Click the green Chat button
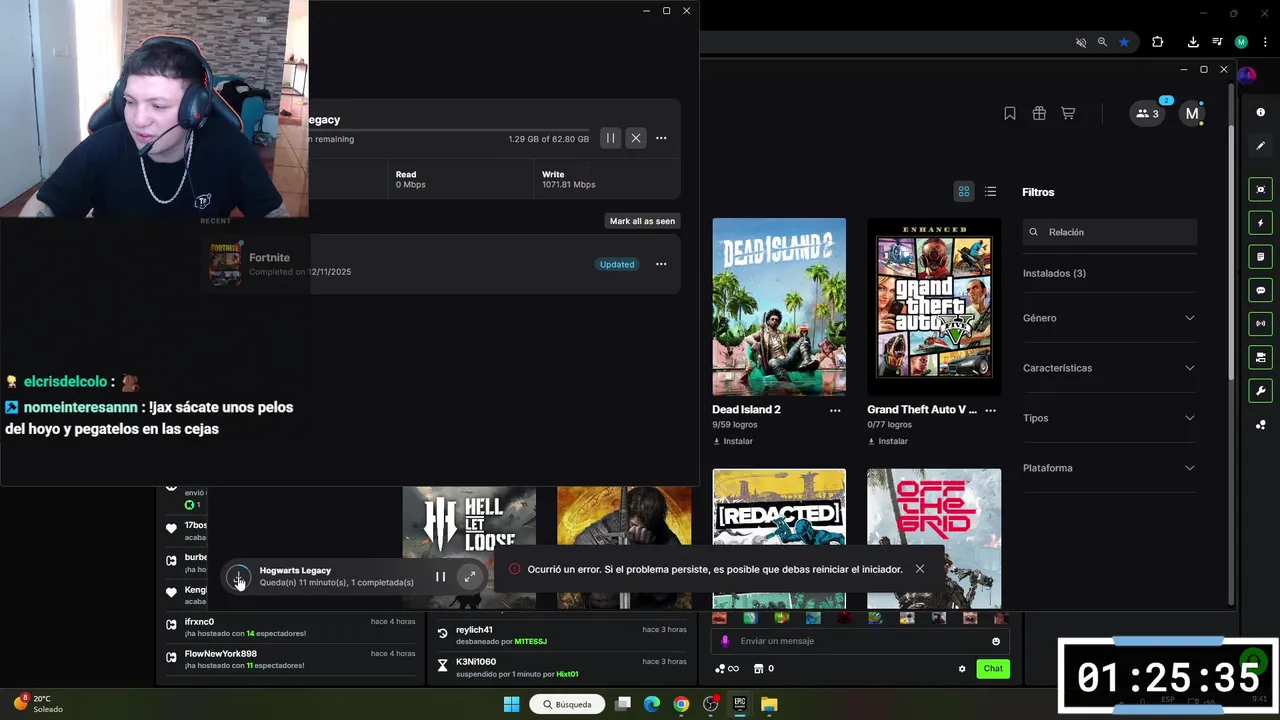This screenshot has height=720, width=1280. click(x=993, y=669)
